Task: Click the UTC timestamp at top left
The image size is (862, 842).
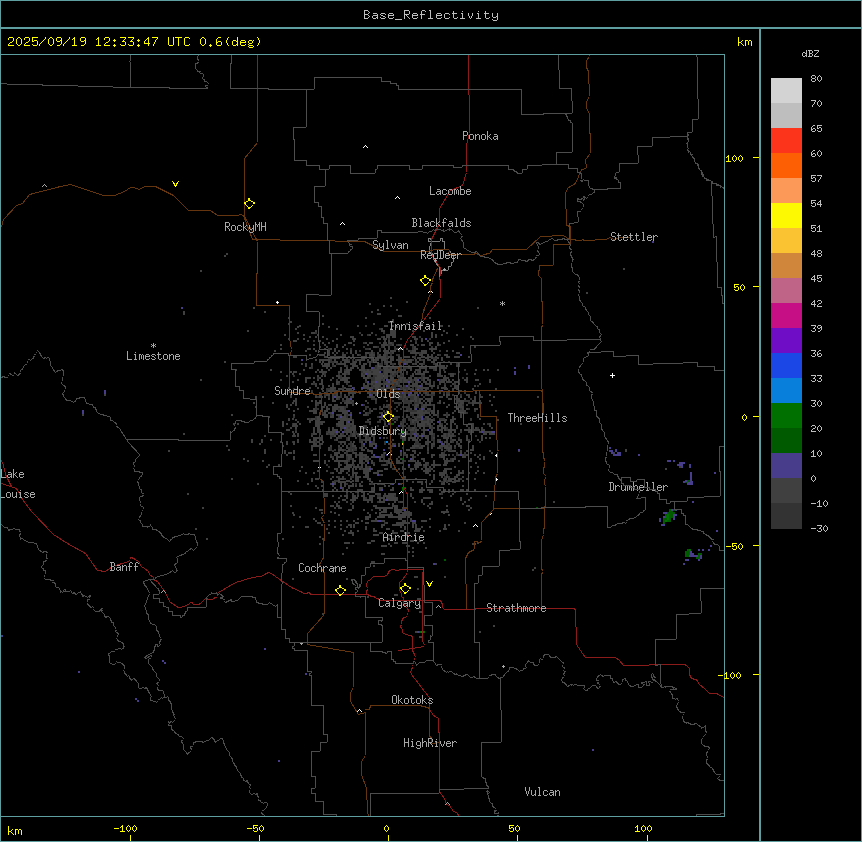Action: [x=134, y=42]
